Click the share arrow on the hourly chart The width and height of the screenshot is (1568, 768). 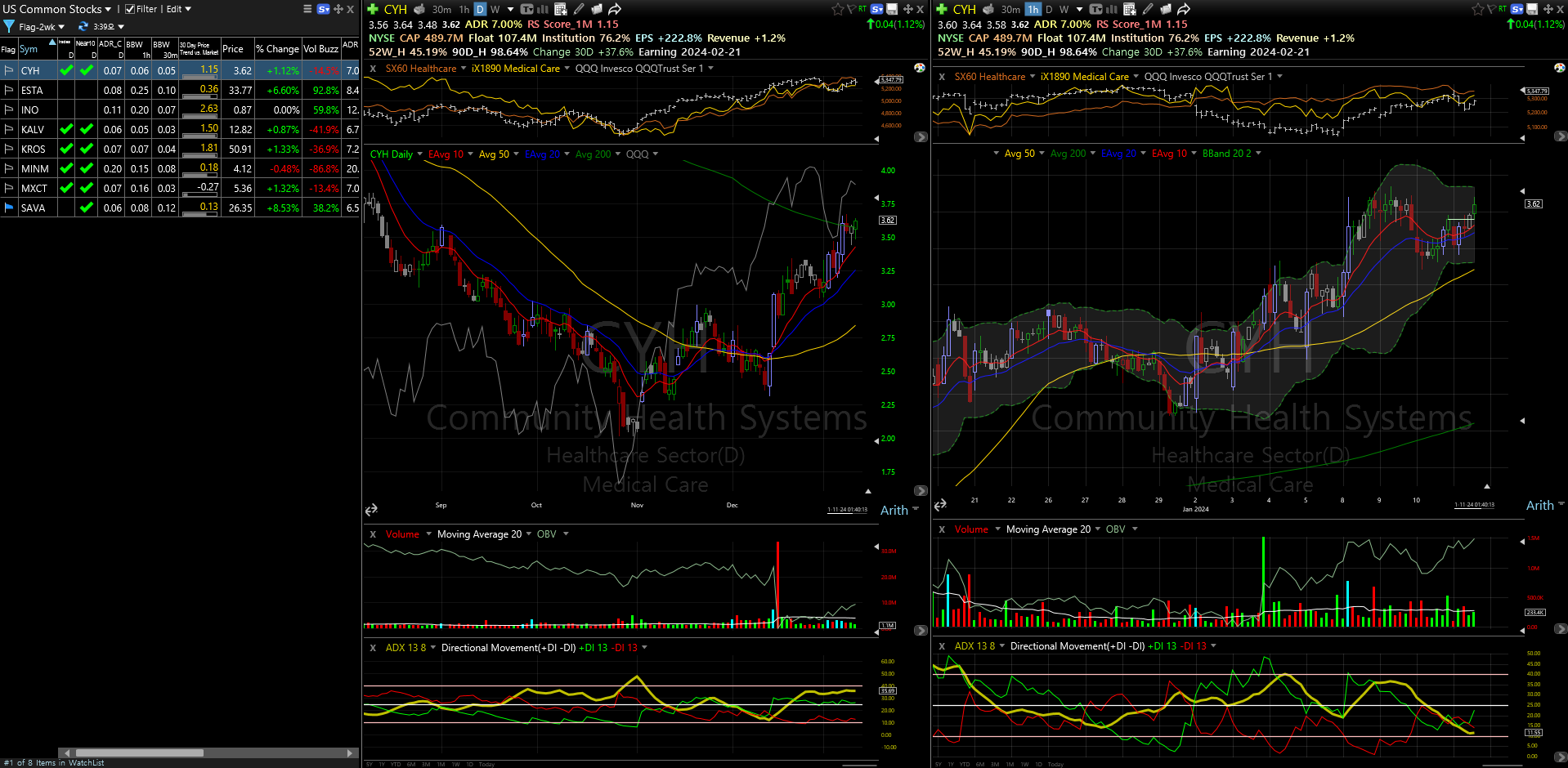pyautogui.click(x=1184, y=9)
